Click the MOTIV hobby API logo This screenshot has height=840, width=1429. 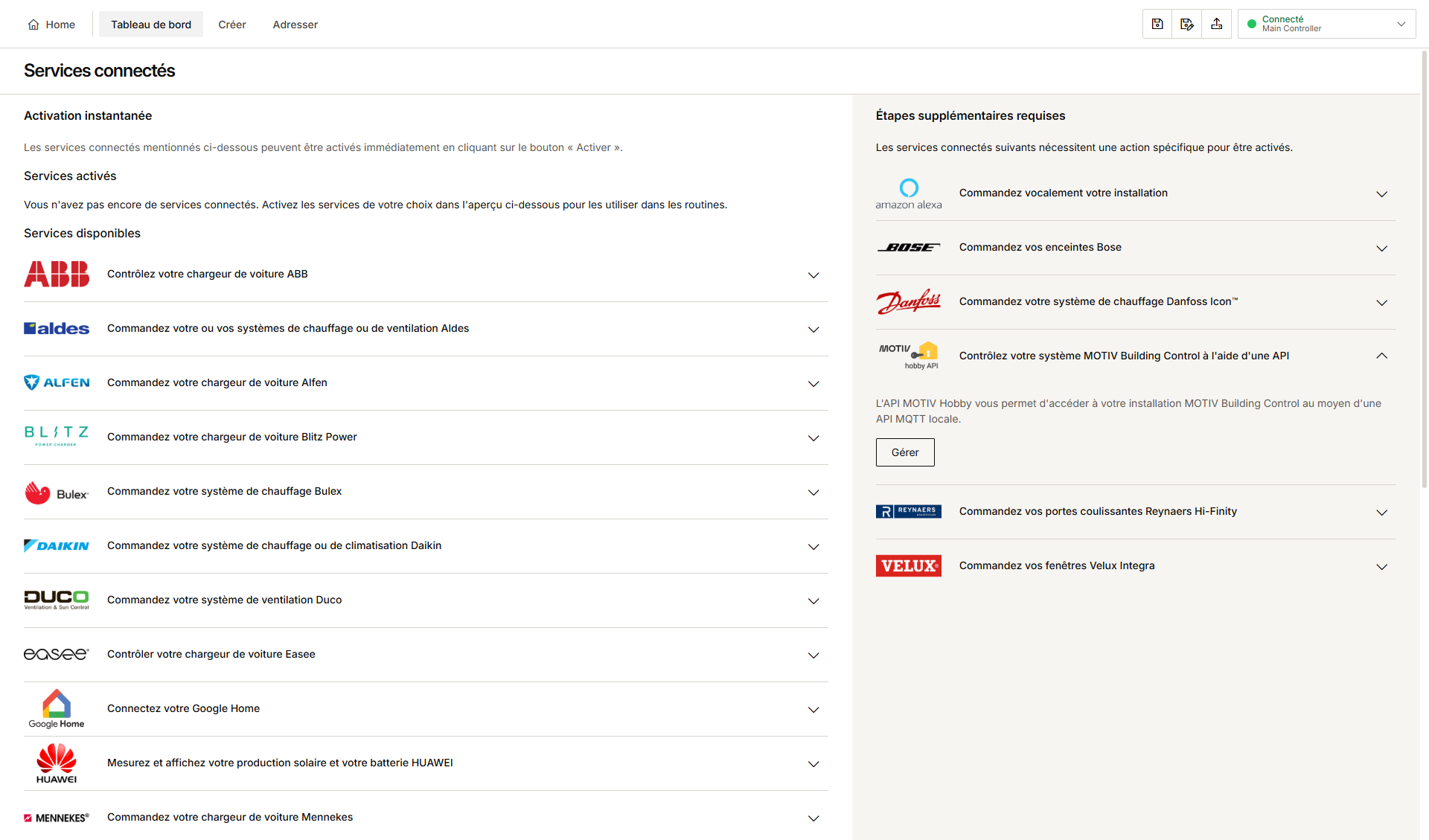(x=909, y=356)
